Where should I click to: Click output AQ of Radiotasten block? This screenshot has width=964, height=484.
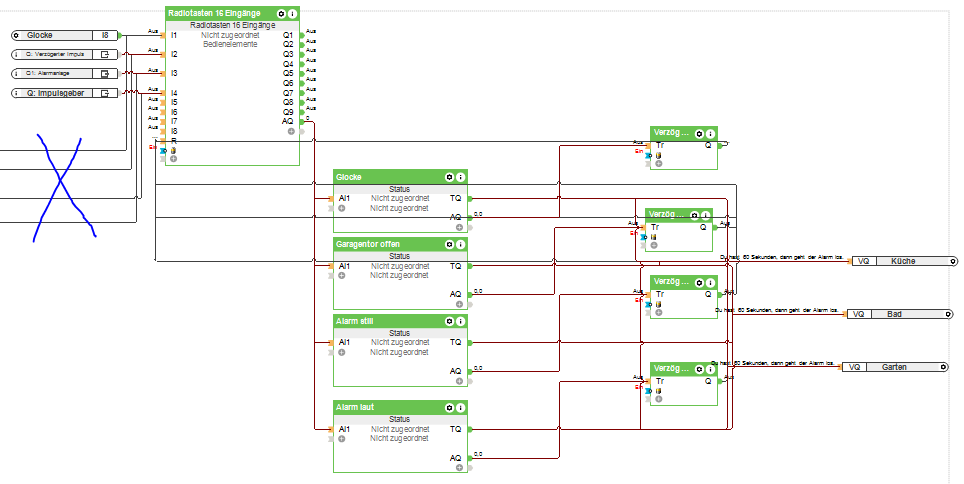click(288, 122)
